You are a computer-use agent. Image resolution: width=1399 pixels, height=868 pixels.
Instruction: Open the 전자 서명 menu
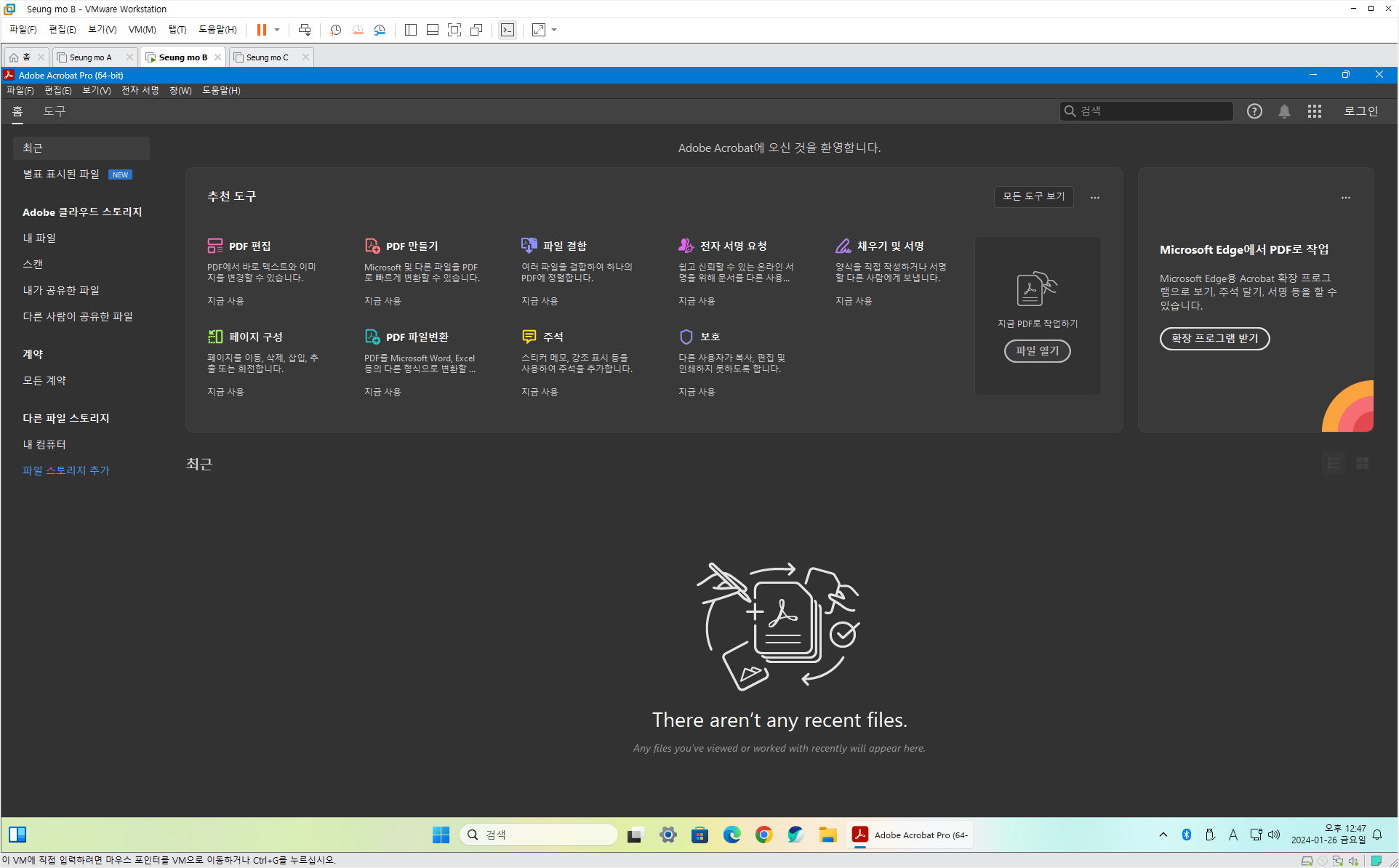pyautogui.click(x=140, y=90)
